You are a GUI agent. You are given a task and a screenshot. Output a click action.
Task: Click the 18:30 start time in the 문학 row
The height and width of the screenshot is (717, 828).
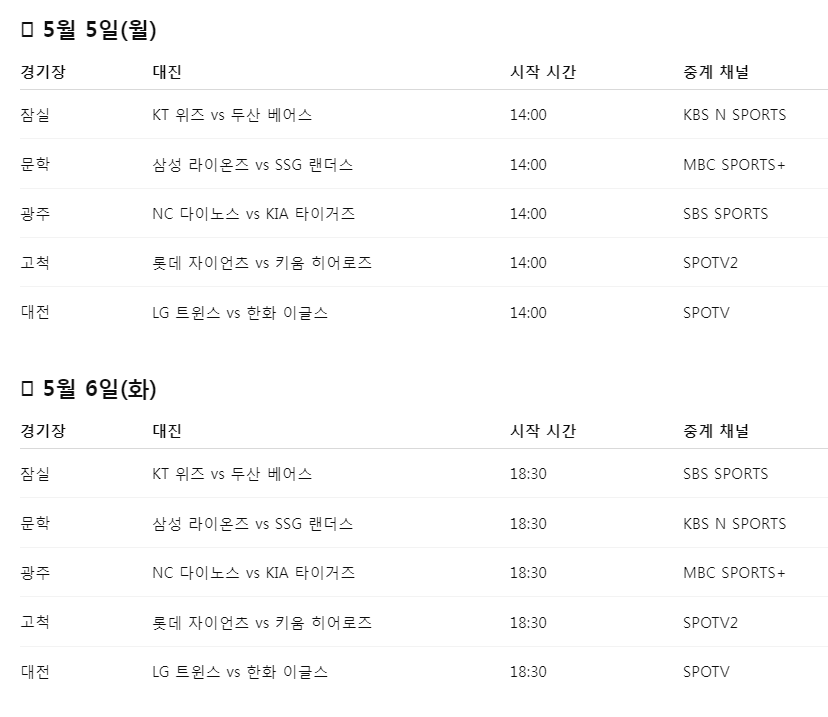[x=528, y=523]
